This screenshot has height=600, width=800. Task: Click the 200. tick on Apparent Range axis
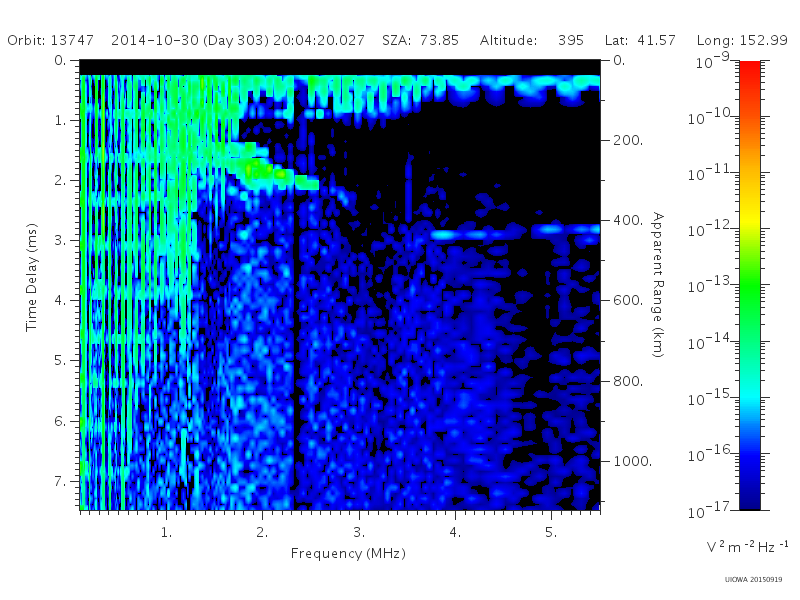628,140
